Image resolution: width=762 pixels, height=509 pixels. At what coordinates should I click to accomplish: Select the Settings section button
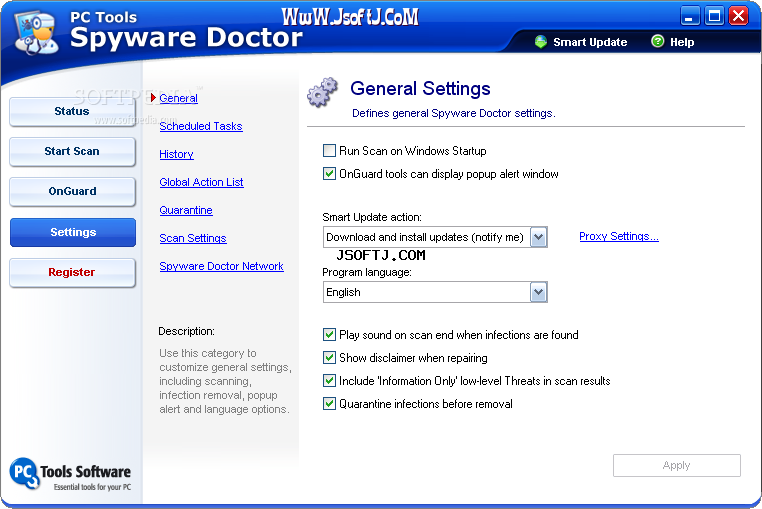(72, 232)
